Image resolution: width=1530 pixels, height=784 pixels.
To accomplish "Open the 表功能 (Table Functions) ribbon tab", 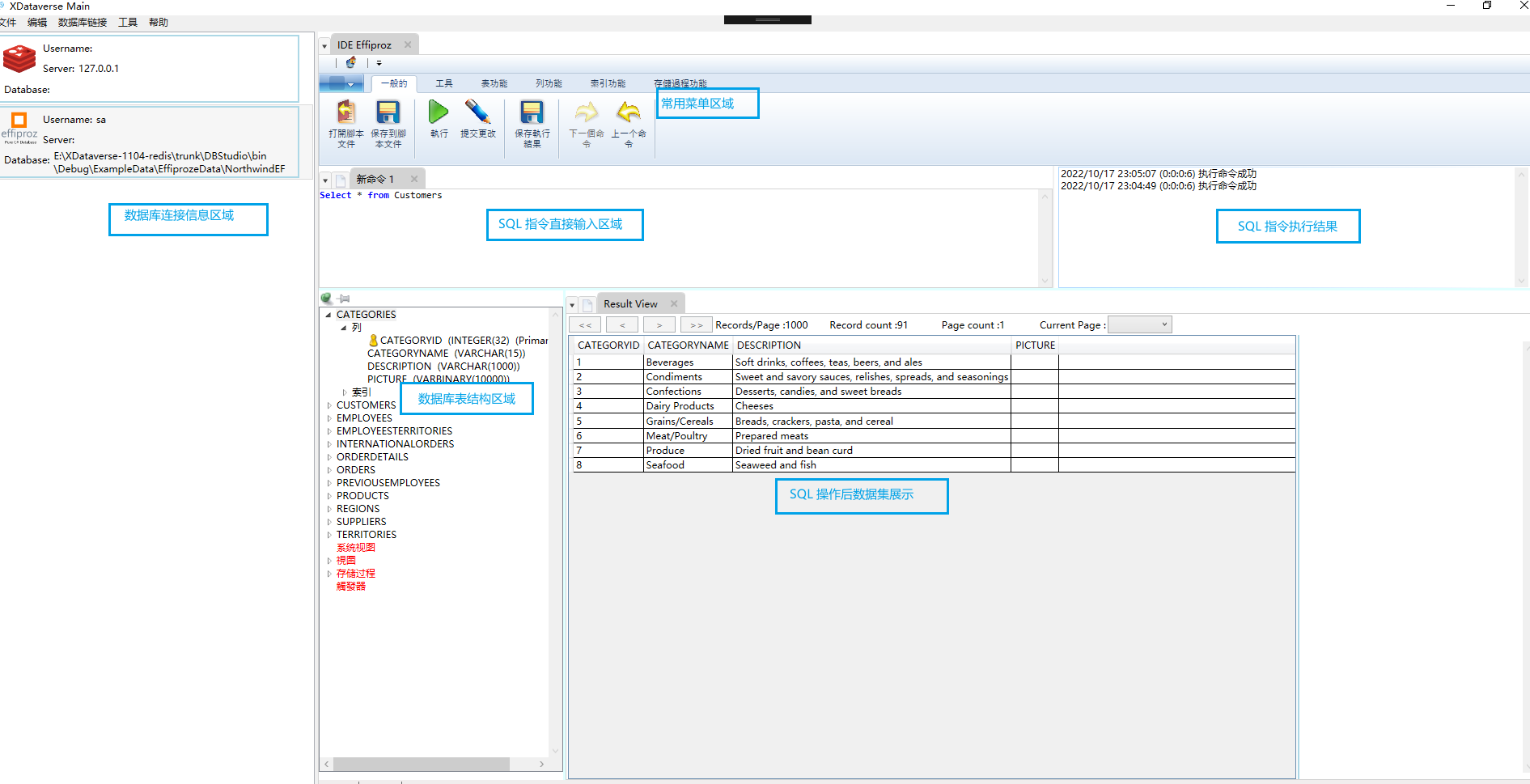I will (x=494, y=83).
